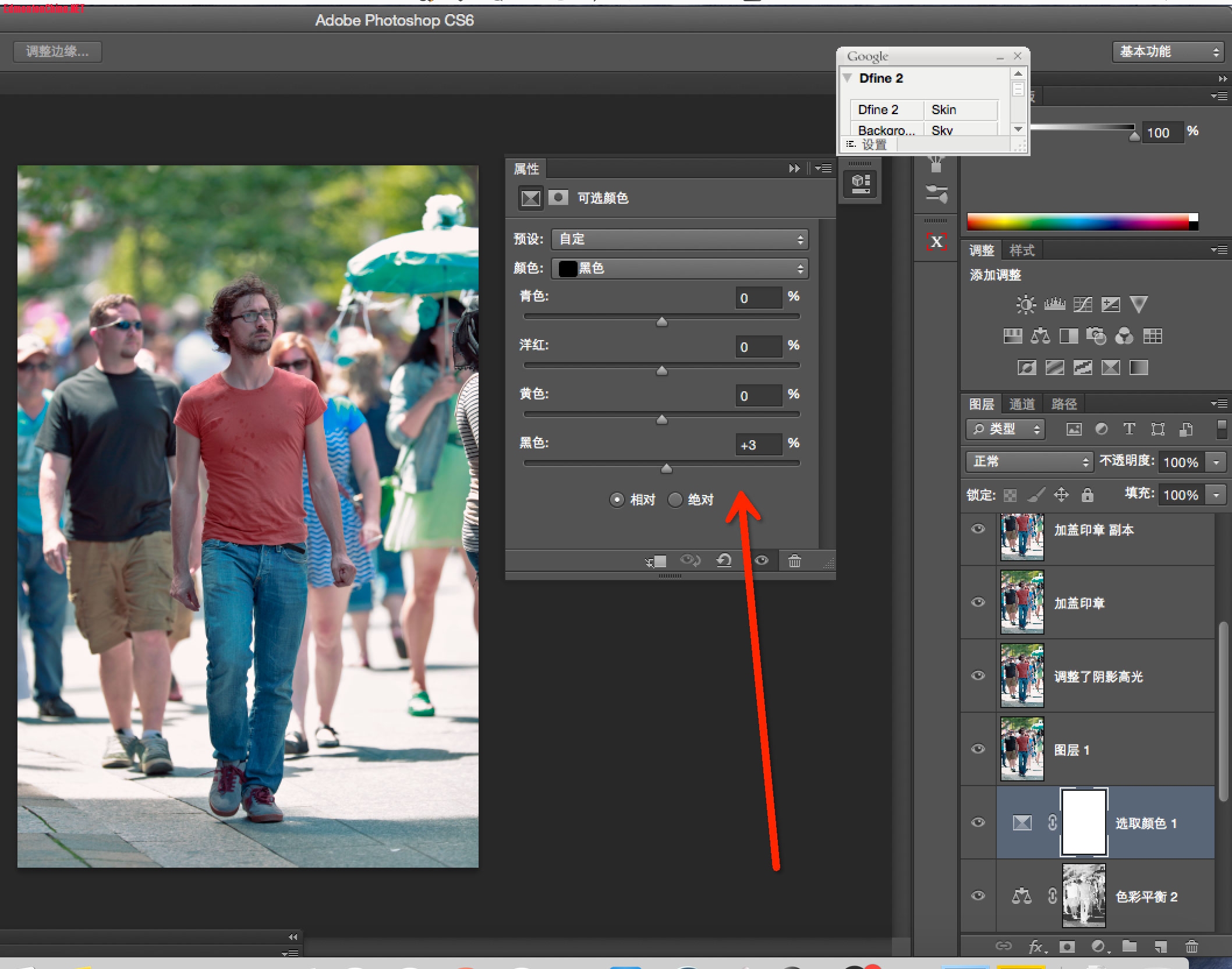Filter layers by smart object icon
The width and height of the screenshot is (1232, 969).
pyautogui.click(x=1186, y=429)
